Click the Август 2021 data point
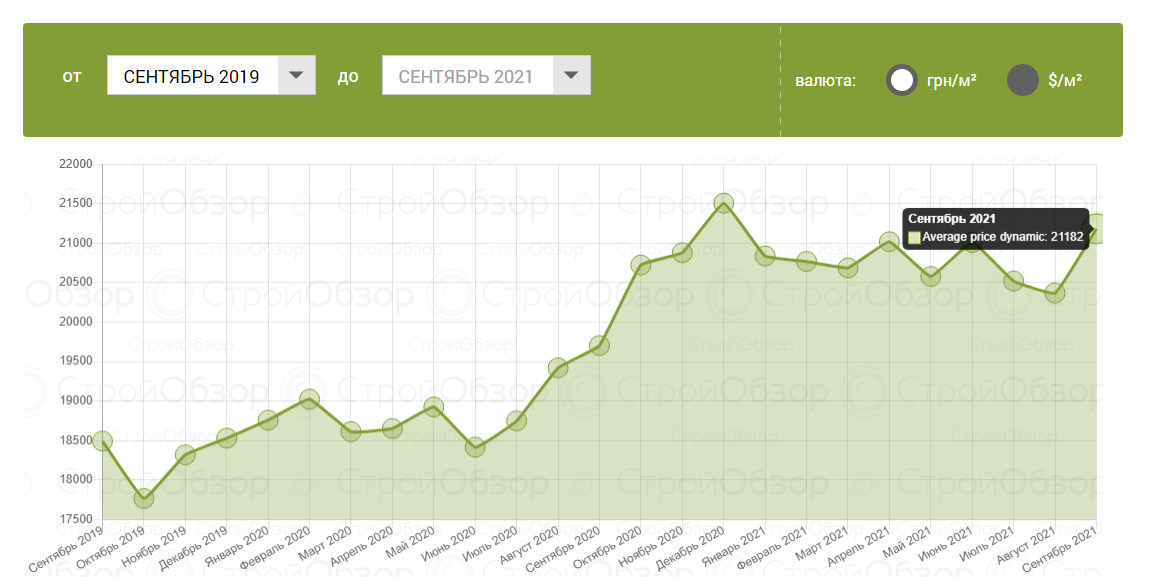This screenshot has width=1154, height=587. pyautogui.click(x=1055, y=293)
